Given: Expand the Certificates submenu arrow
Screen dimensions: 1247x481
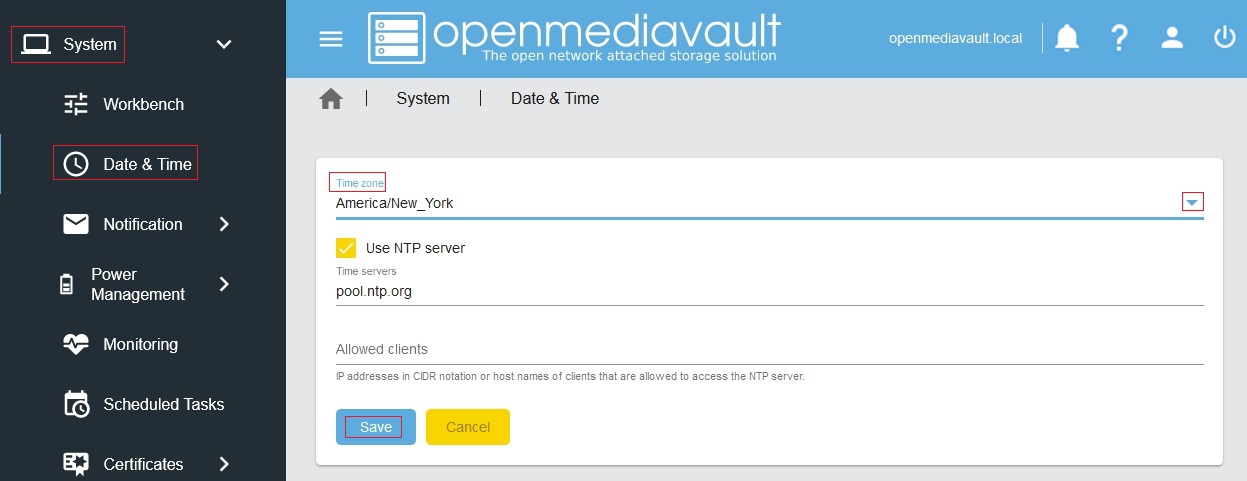Looking at the screenshot, I should point(224,464).
